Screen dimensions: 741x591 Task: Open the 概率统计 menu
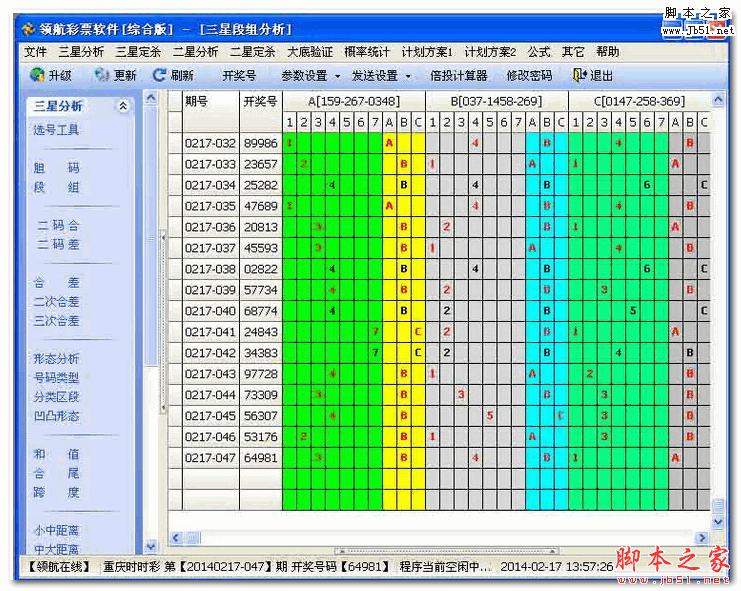367,51
